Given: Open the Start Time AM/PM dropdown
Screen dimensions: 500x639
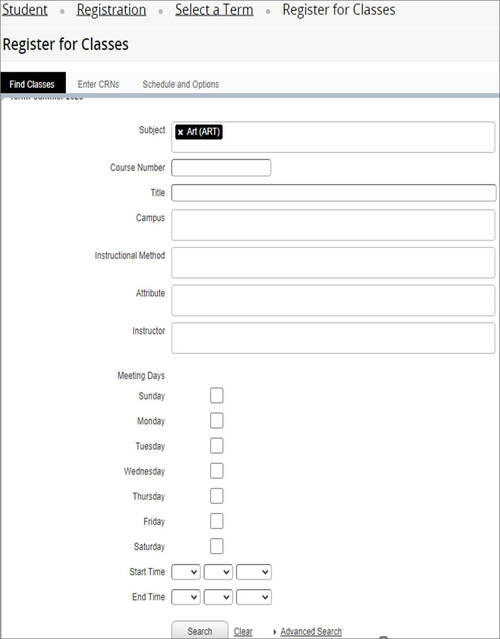Looking at the screenshot, I should click(x=254, y=572).
